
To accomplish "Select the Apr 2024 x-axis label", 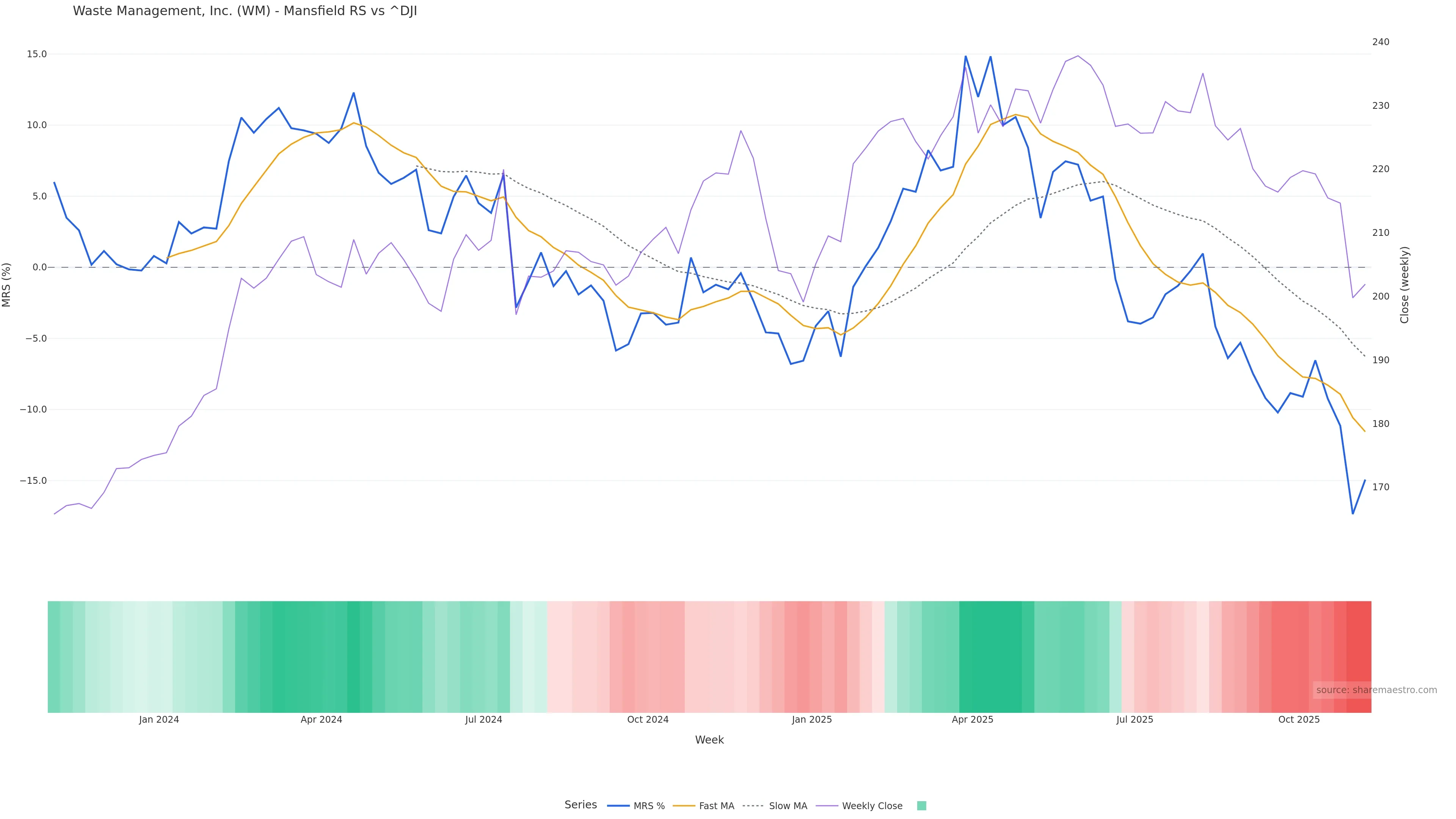I will click(321, 720).
